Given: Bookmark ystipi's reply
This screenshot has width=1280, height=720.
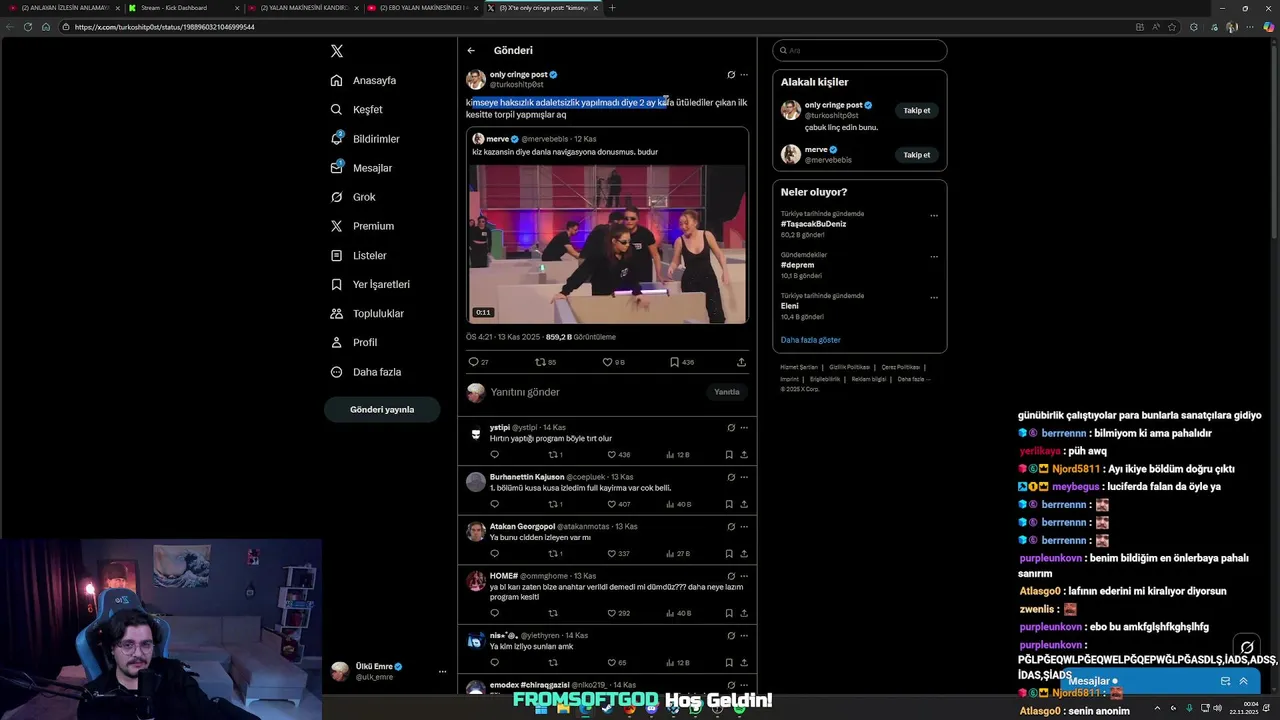Looking at the screenshot, I should 729,454.
